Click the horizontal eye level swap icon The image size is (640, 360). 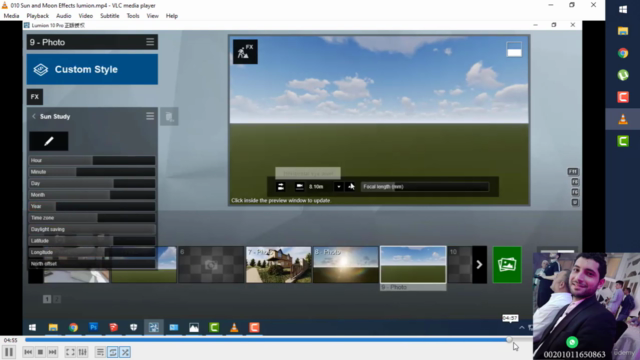(x=281, y=187)
